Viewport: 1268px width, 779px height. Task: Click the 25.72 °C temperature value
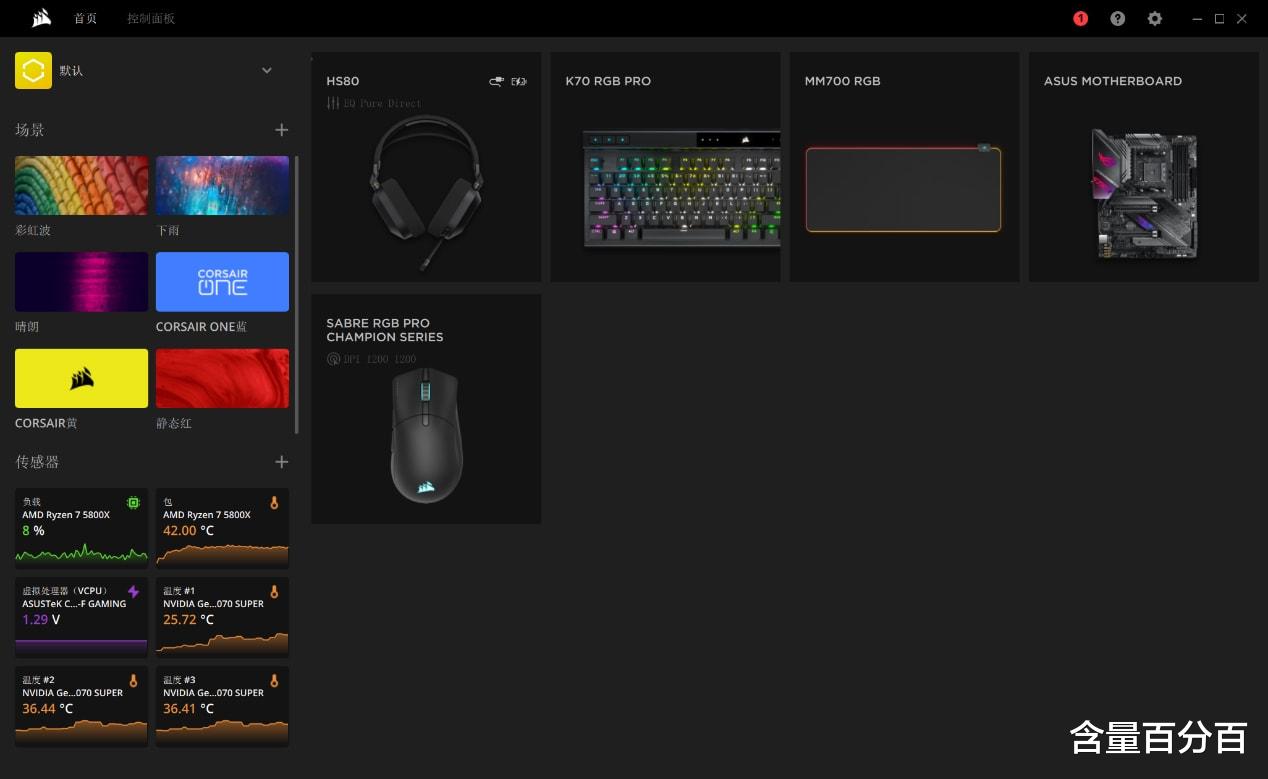pyautogui.click(x=188, y=620)
